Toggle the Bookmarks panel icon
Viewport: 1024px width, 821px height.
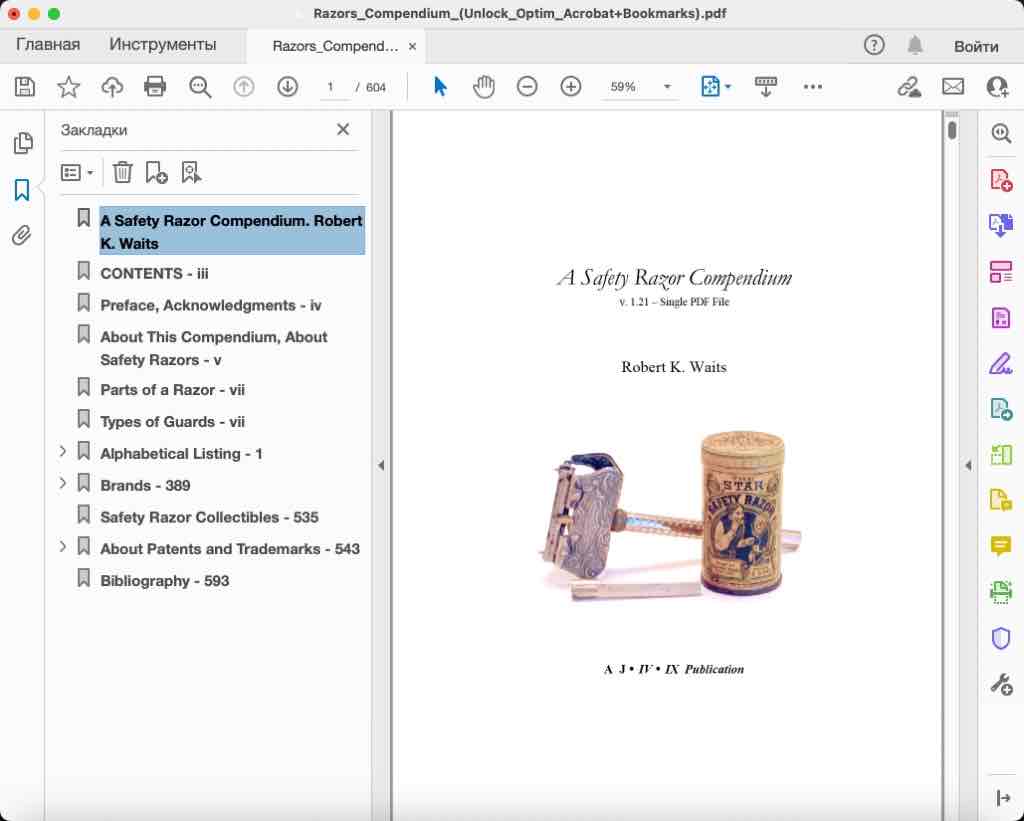22,190
